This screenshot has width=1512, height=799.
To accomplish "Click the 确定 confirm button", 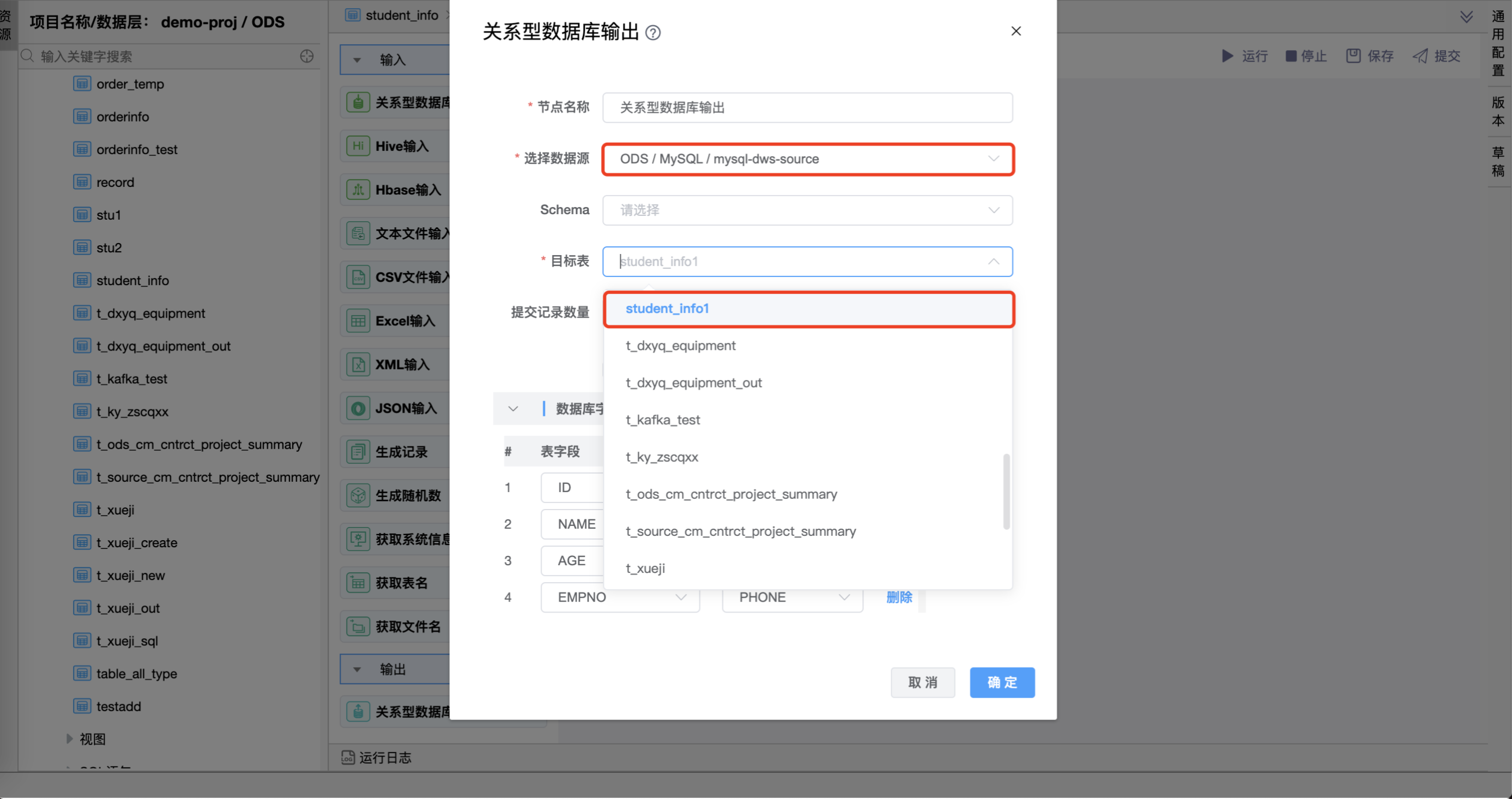I will 1001,682.
